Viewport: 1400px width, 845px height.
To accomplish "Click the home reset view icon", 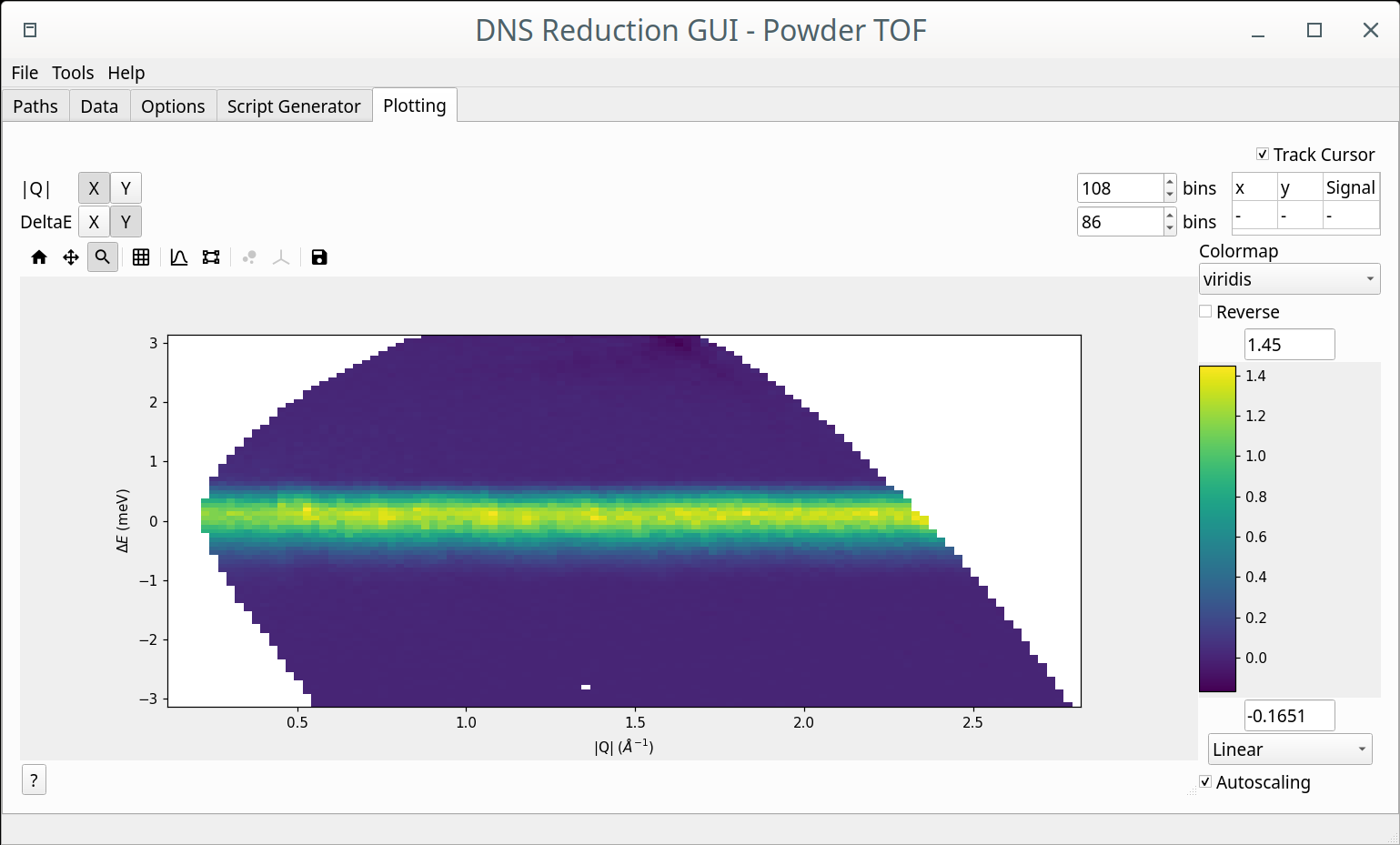I will (39, 257).
